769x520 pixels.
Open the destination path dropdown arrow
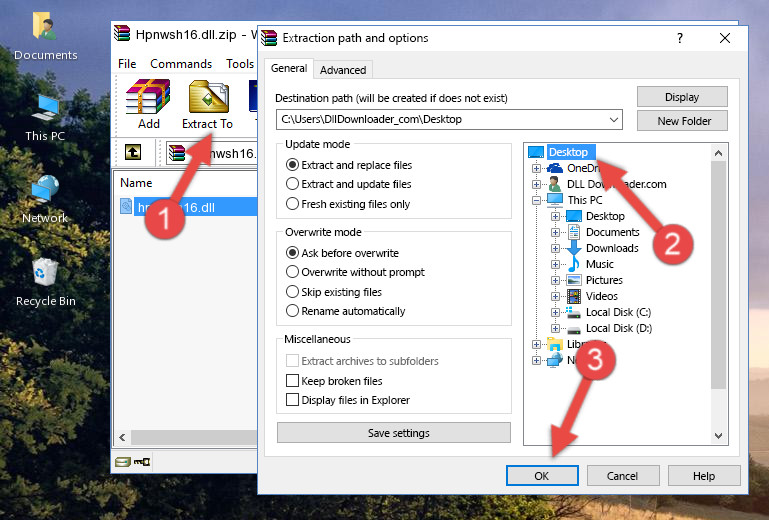[x=614, y=120]
